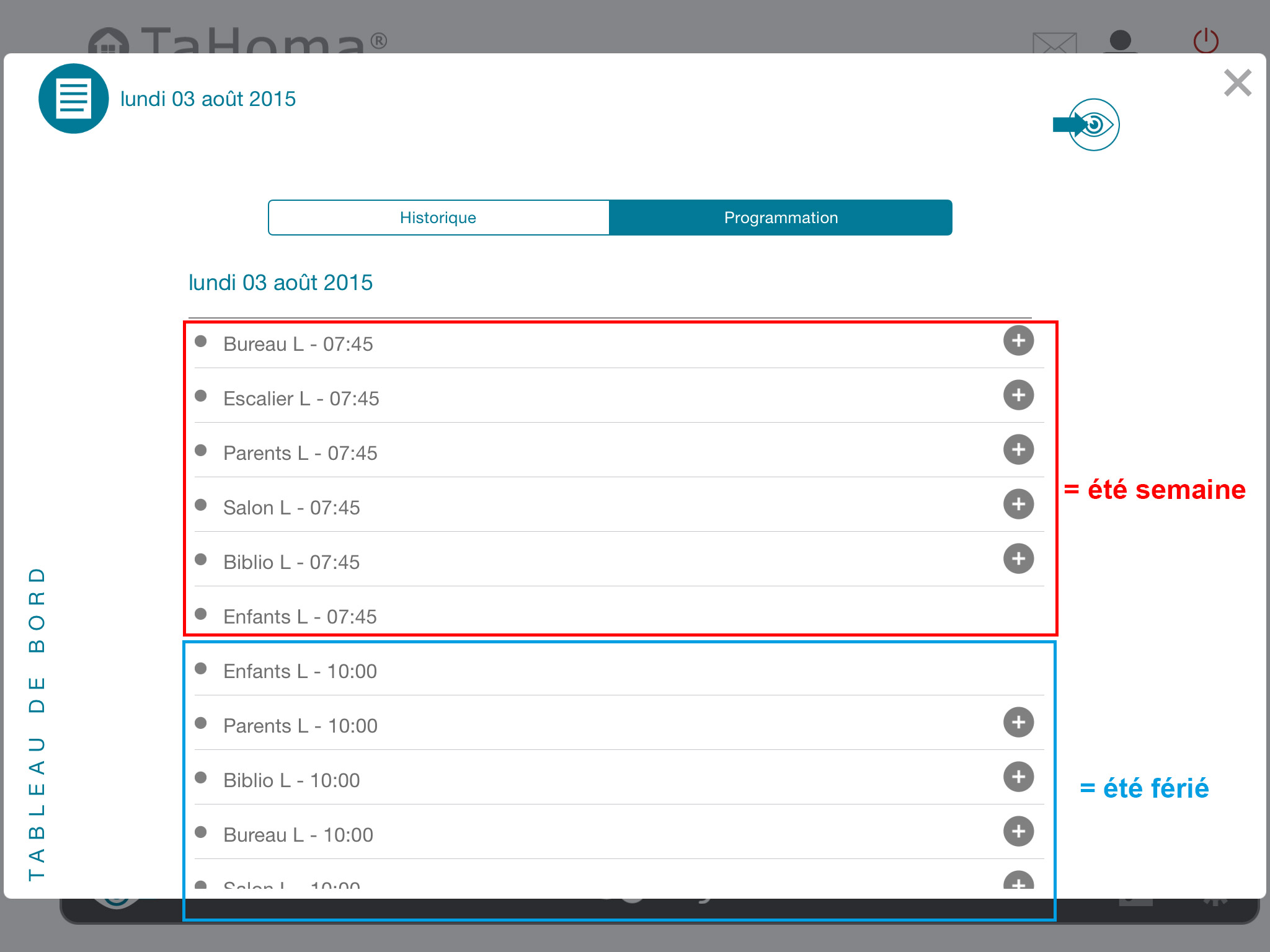
Task: Select the Programmation tab
Action: [x=780, y=218]
